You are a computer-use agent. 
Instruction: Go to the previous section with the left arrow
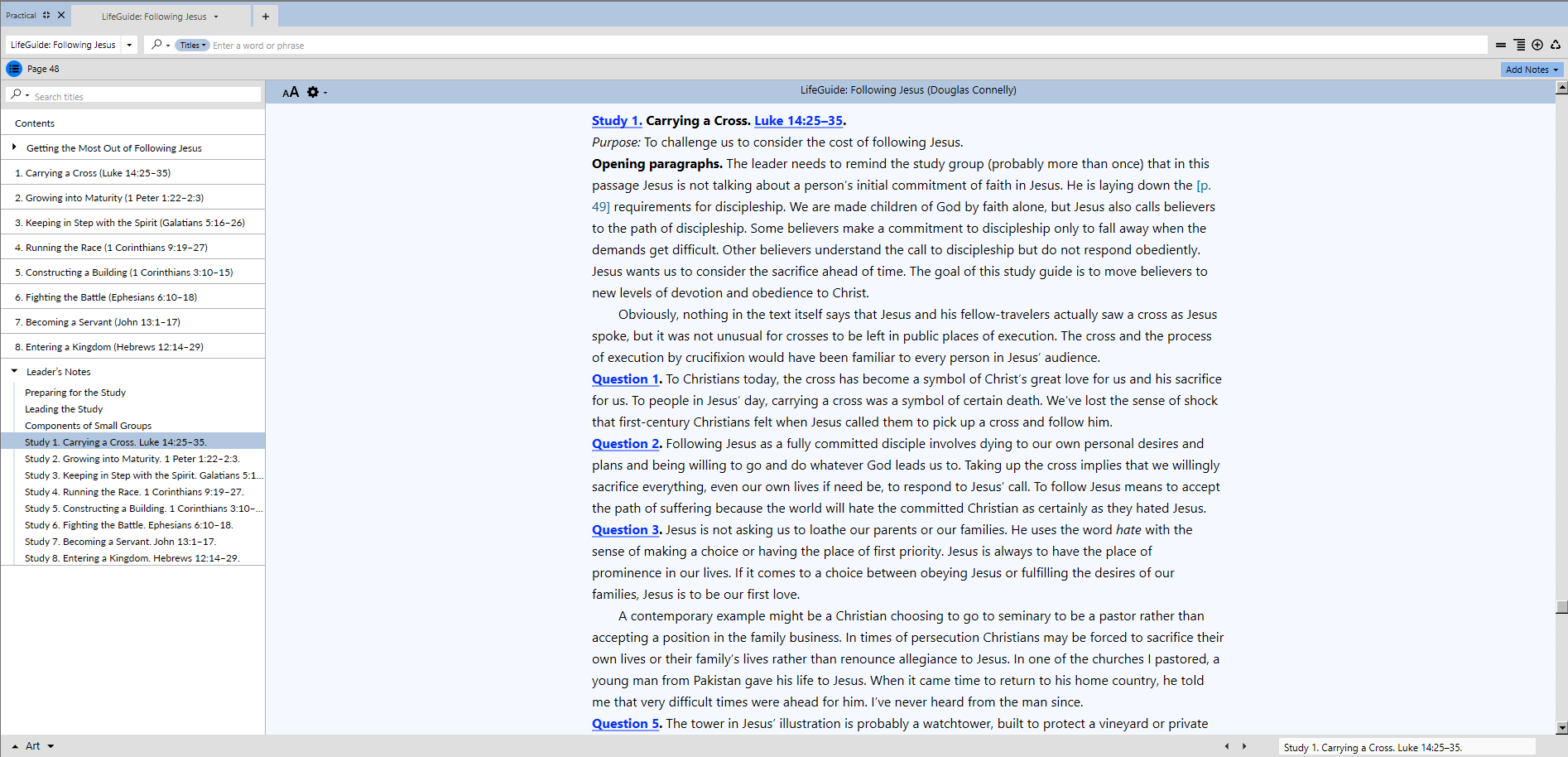pyautogui.click(x=1227, y=746)
